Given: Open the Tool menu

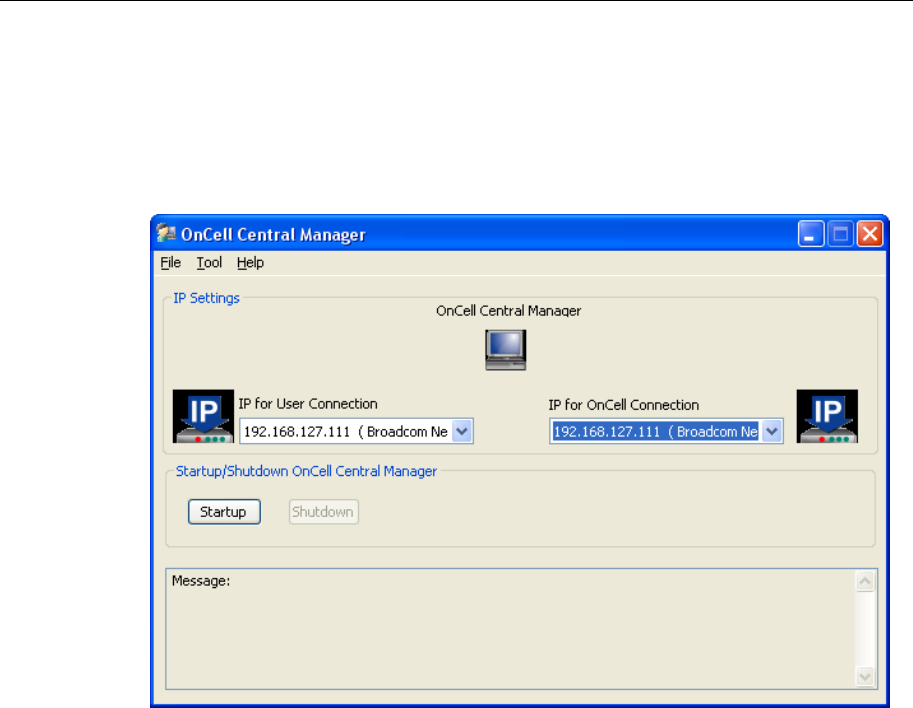Looking at the screenshot, I should (209, 263).
